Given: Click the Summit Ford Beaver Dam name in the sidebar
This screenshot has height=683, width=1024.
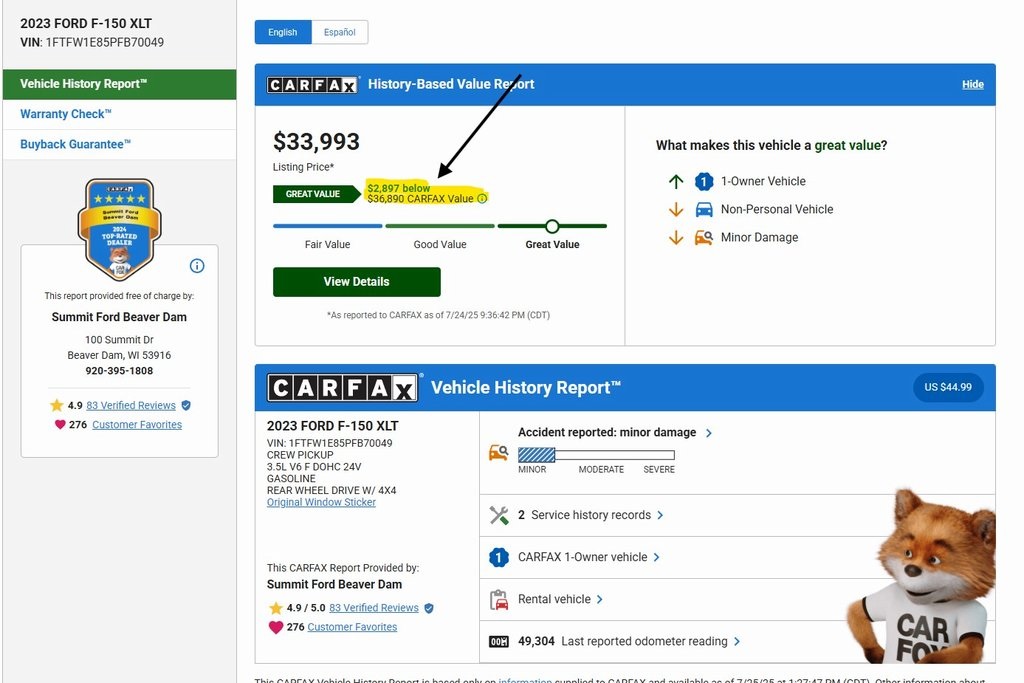Looking at the screenshot, I should tap(120, 317).
